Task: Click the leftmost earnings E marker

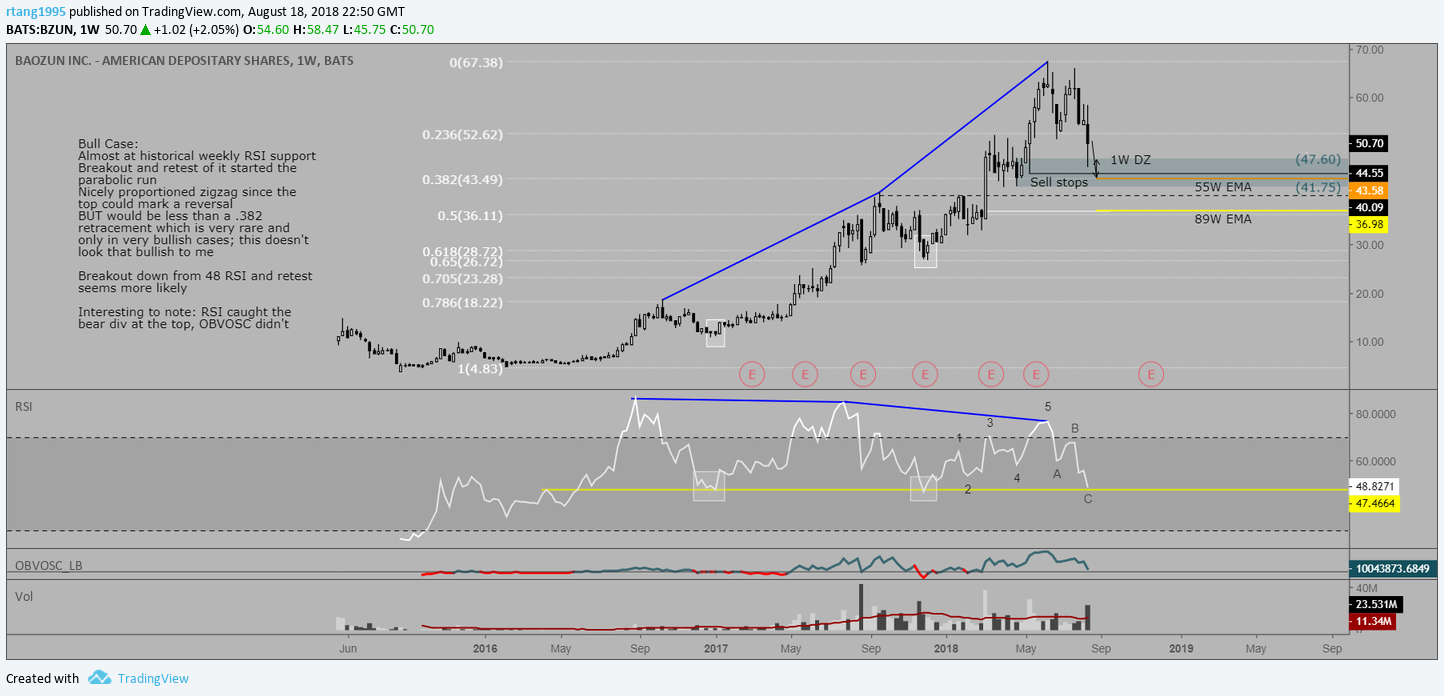Action: [752, 375]
